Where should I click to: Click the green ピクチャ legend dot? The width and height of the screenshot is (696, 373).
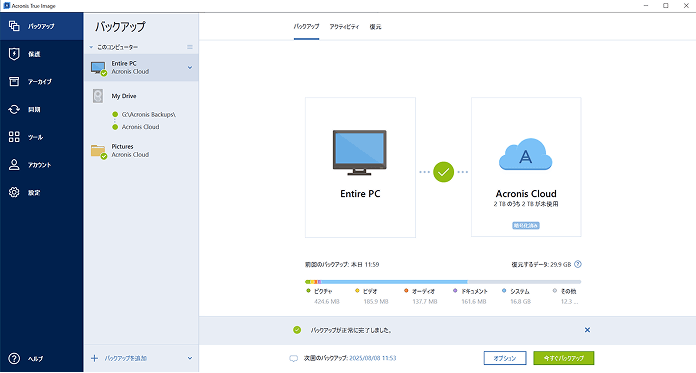point(308,291)
